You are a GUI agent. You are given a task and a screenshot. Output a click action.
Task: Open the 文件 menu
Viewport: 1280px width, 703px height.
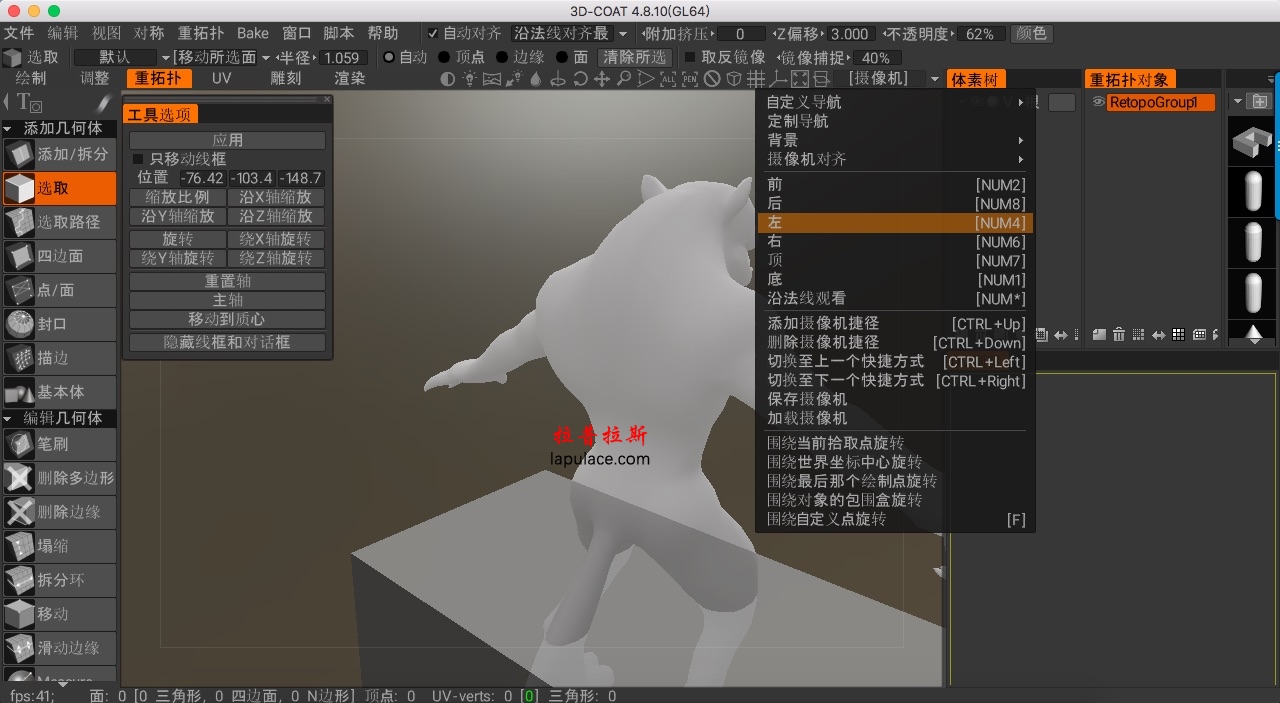click(19, 33)
